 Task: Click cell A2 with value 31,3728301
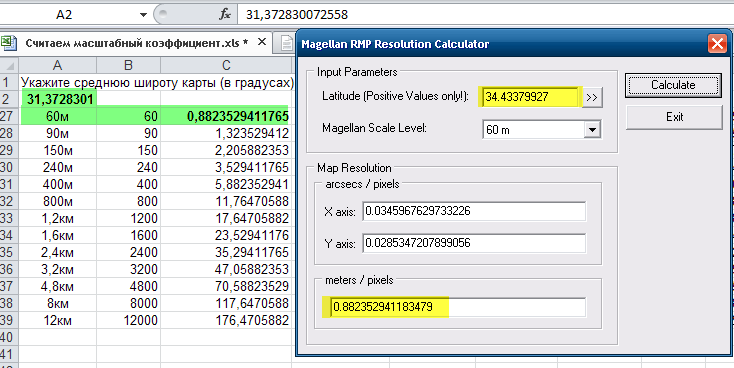pyautogui.click(x=58, y=99)
